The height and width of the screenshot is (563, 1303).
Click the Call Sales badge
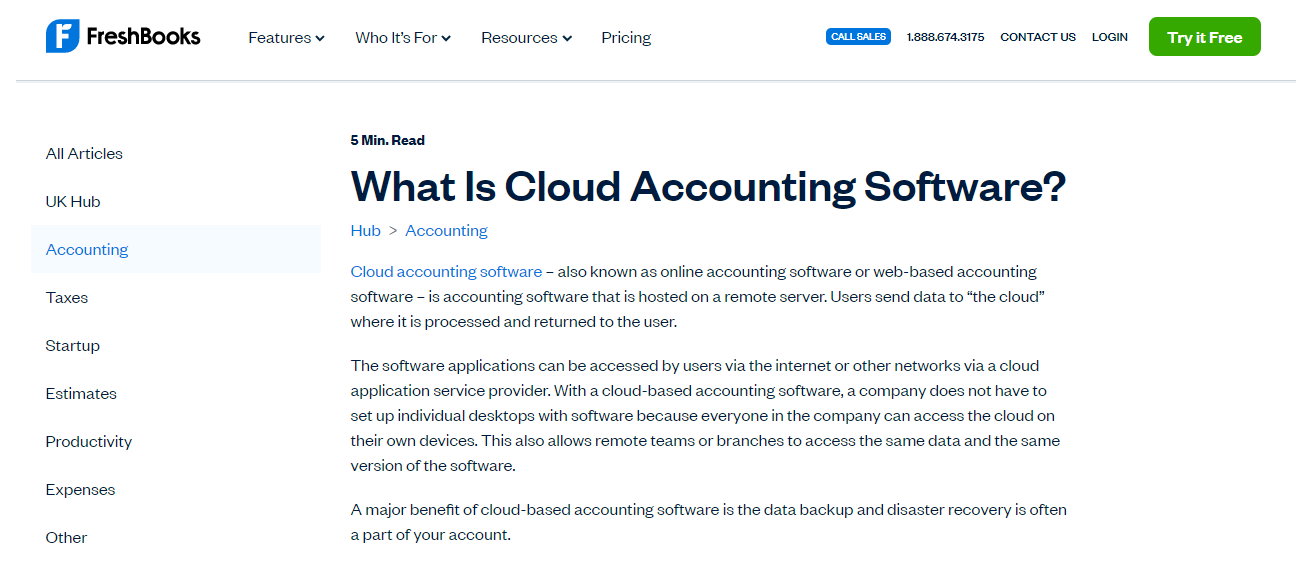click(858, 37)
